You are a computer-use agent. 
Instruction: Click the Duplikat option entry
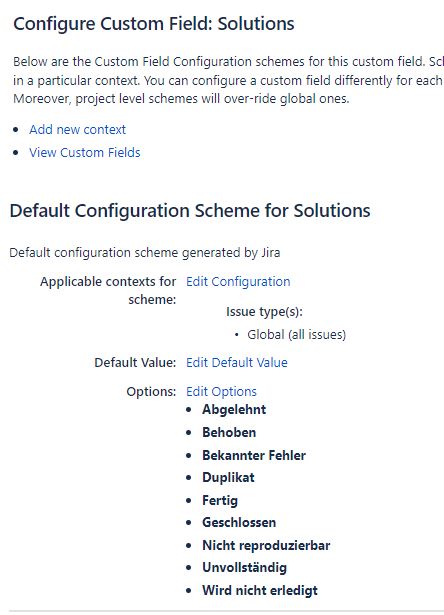click(228, 477)
